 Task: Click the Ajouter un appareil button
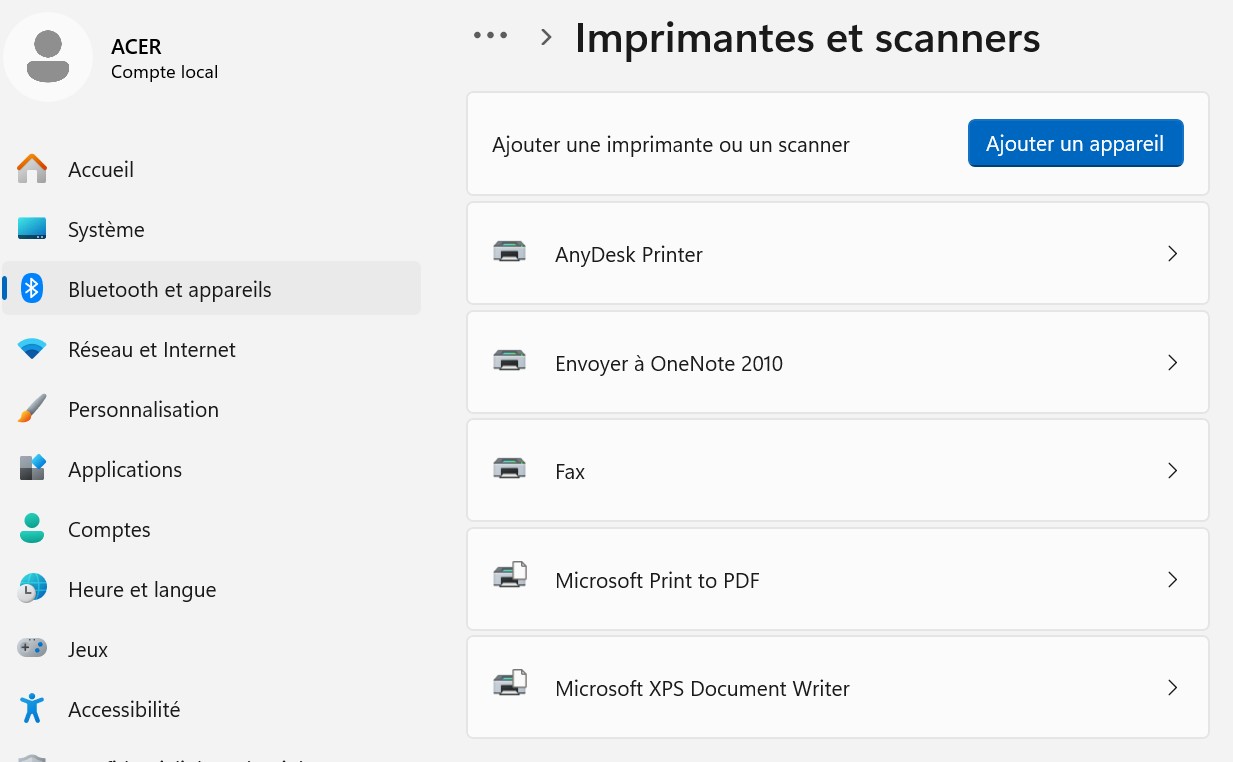(1075, 143)
